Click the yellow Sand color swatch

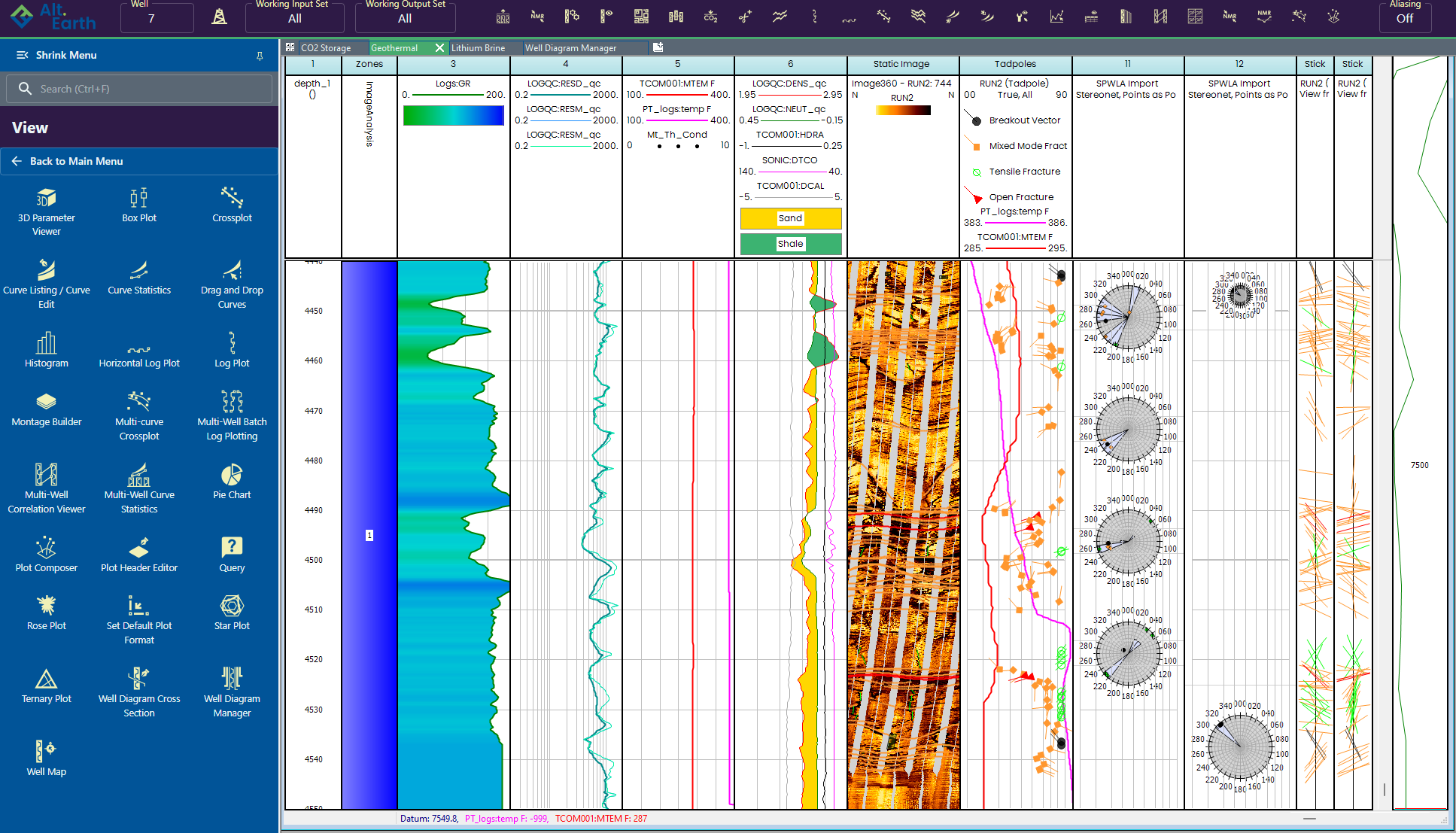click(x=790, y=218)
